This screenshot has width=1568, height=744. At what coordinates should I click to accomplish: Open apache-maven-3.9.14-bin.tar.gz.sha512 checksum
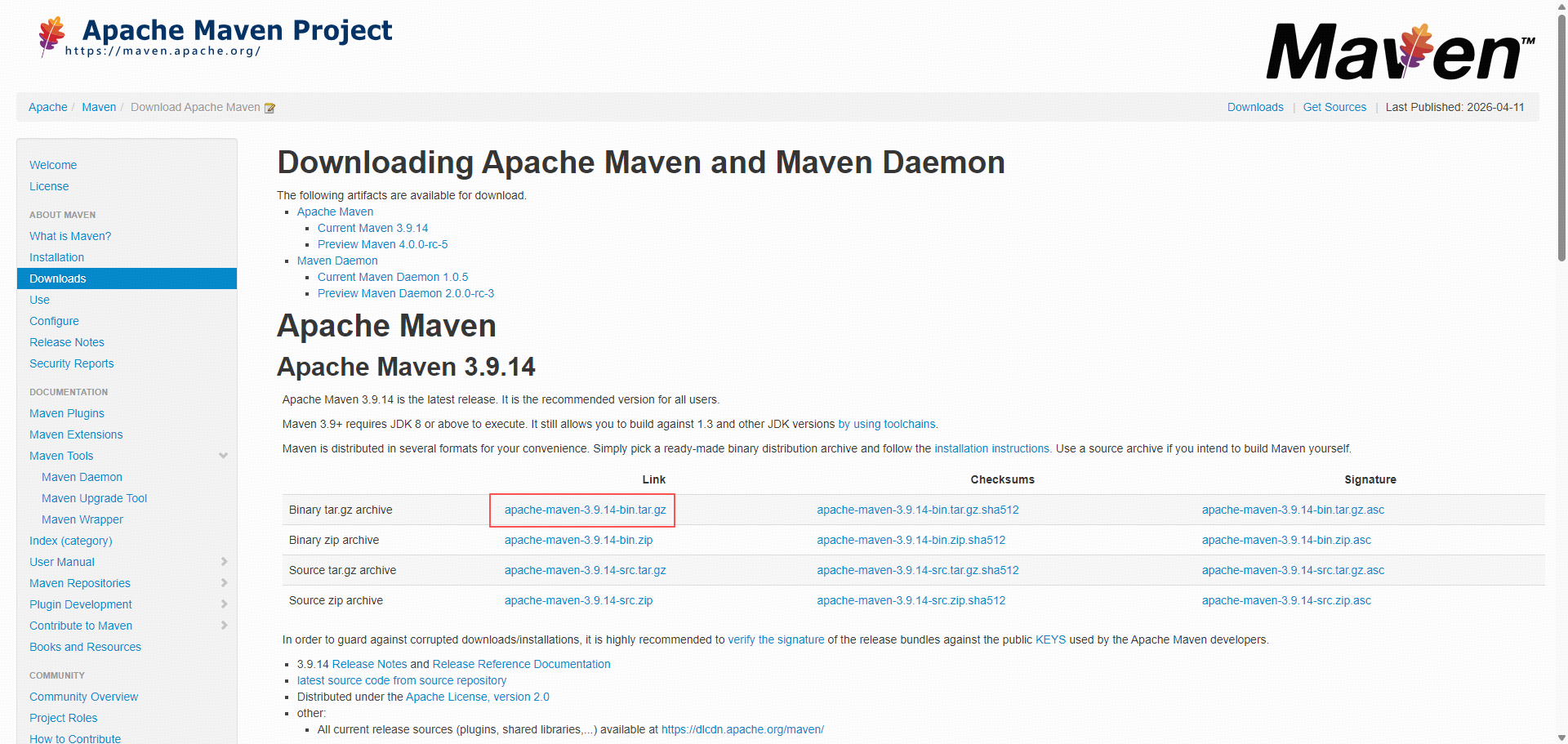pyautogui.click(x=918, y=510)
